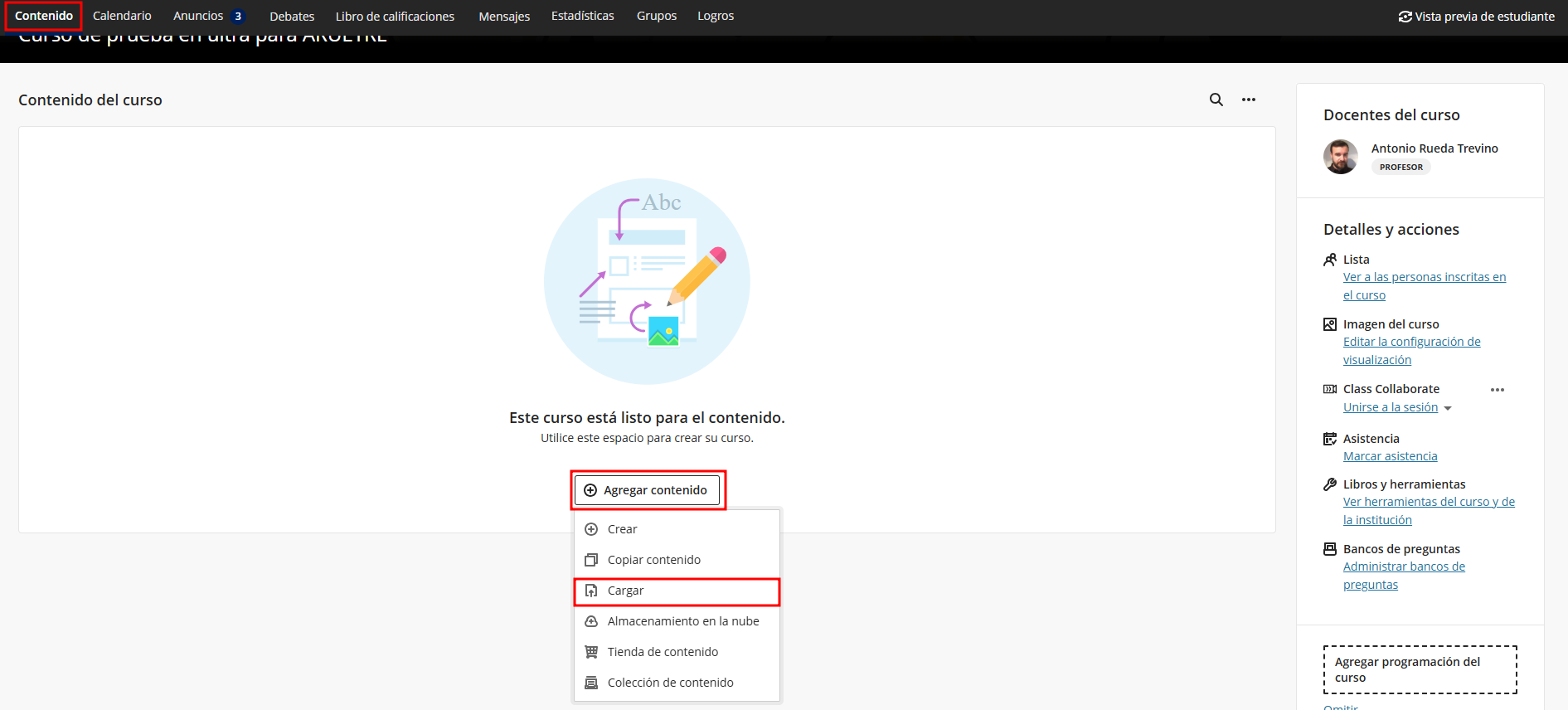Expand the Unirse a la sesión dropdown arrow

click(1448, 408)
